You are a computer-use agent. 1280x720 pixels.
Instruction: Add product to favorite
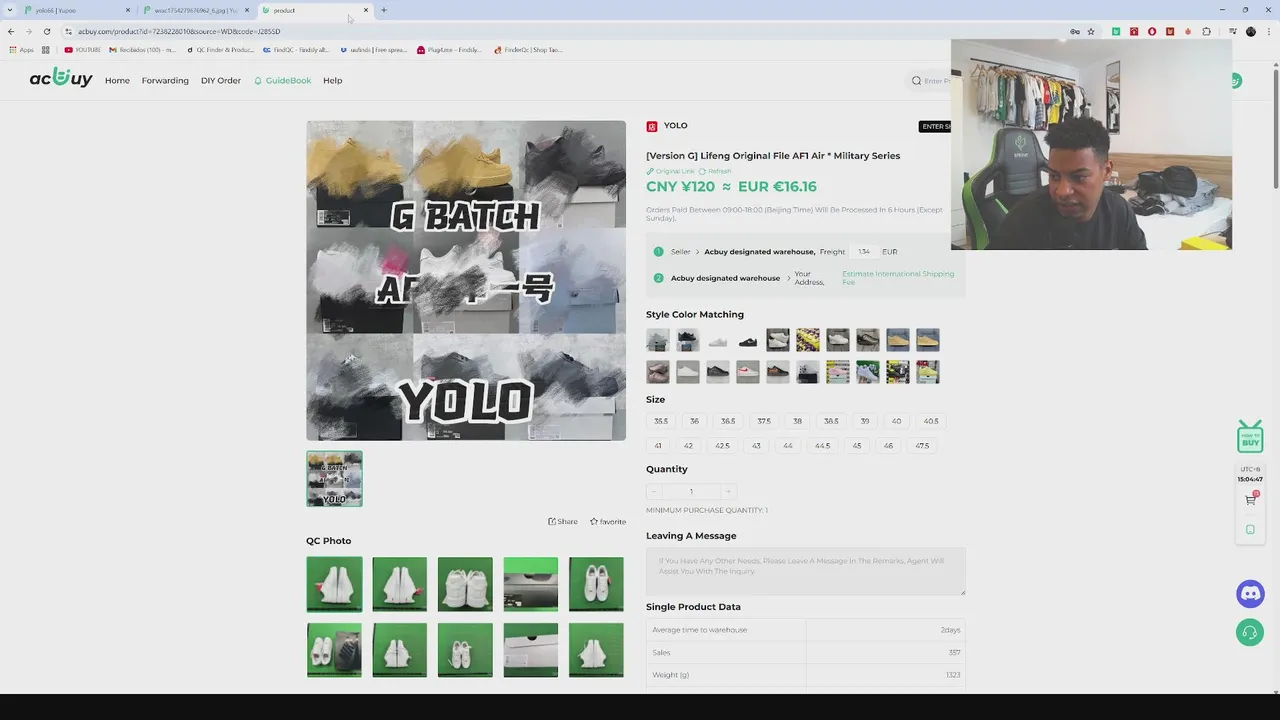pyautogui.click(x=608, y=522)
